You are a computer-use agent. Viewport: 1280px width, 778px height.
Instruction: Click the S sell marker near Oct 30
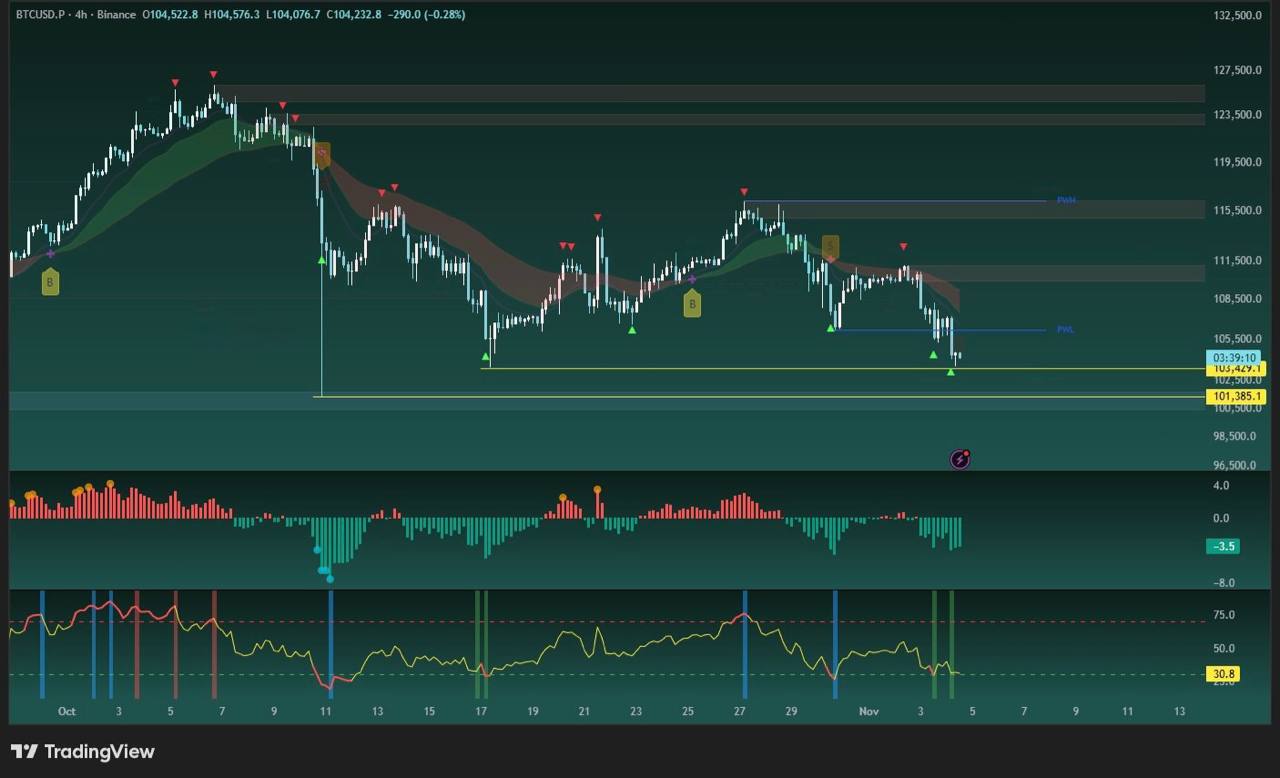pyautogui.click(x=830, y=246)
